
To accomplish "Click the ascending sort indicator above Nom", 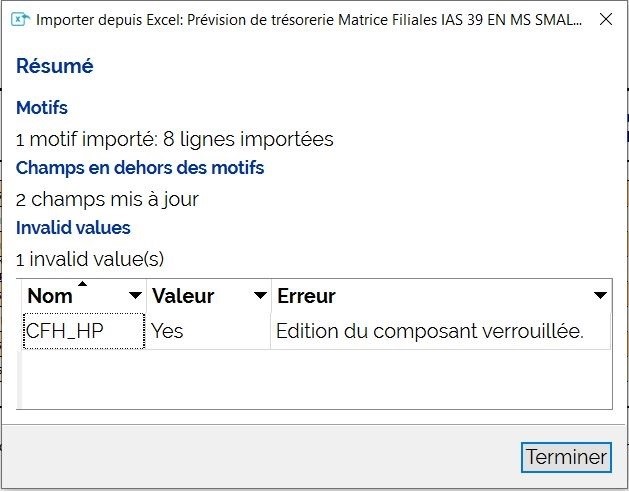I will point(82,284).
